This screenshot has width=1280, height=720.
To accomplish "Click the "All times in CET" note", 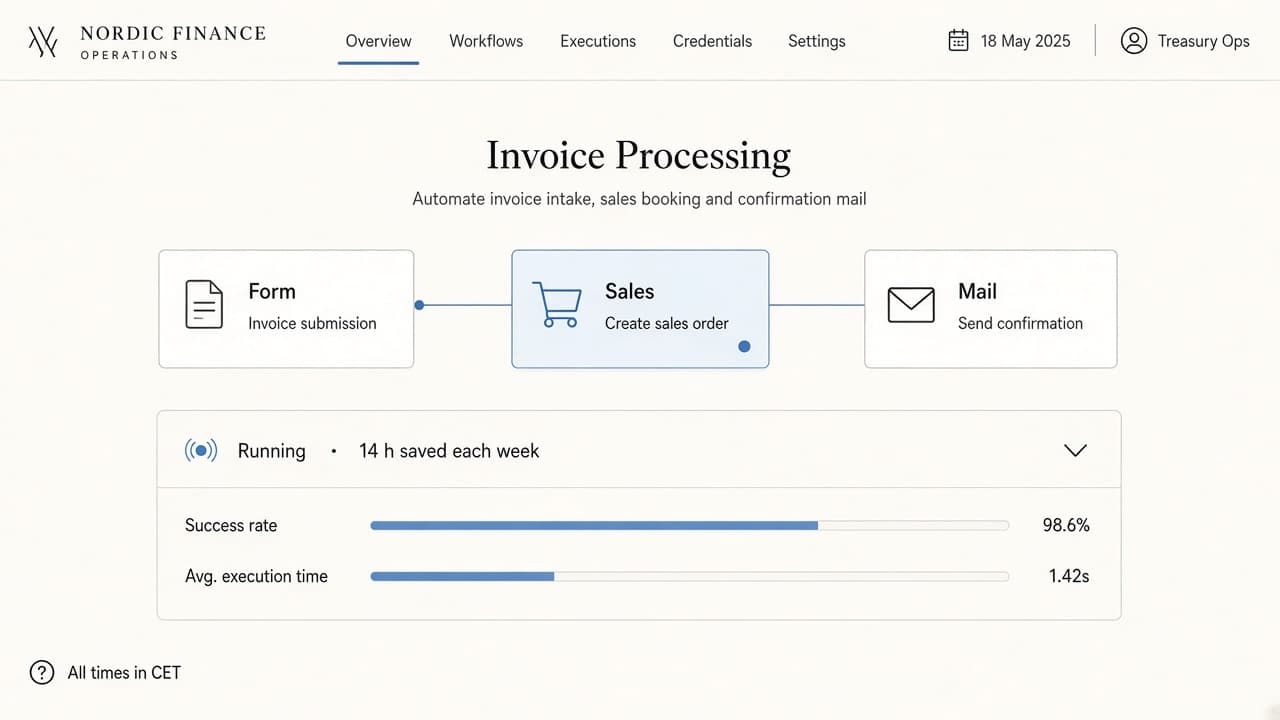I will (x=124, y=673).
